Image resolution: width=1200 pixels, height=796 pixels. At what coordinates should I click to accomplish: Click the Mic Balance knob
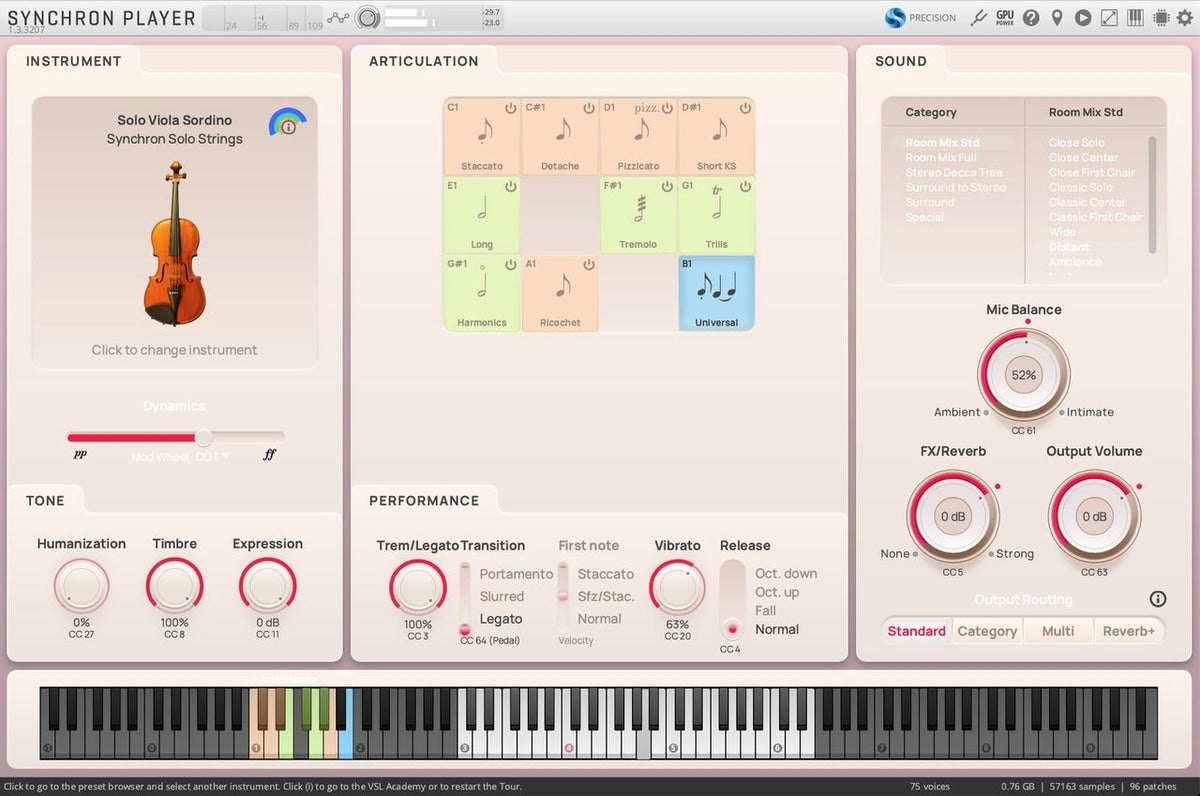1023,375
